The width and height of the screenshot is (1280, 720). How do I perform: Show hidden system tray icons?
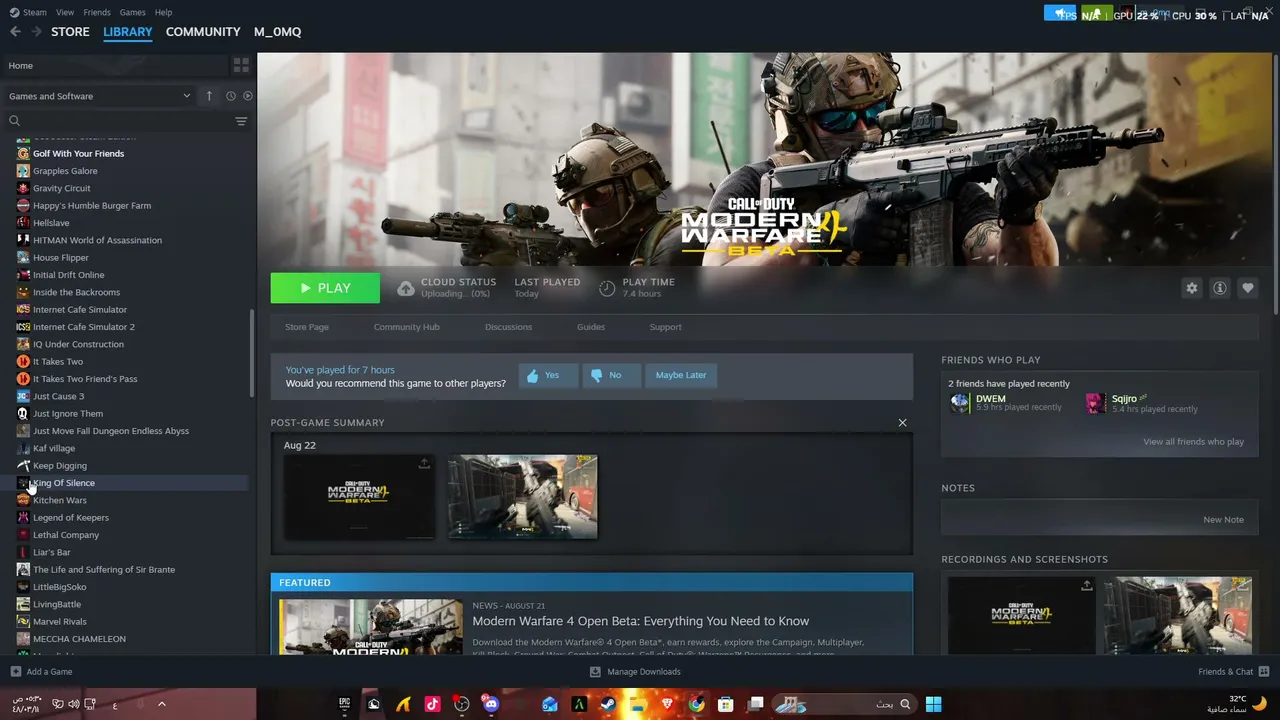coord(161,704)
